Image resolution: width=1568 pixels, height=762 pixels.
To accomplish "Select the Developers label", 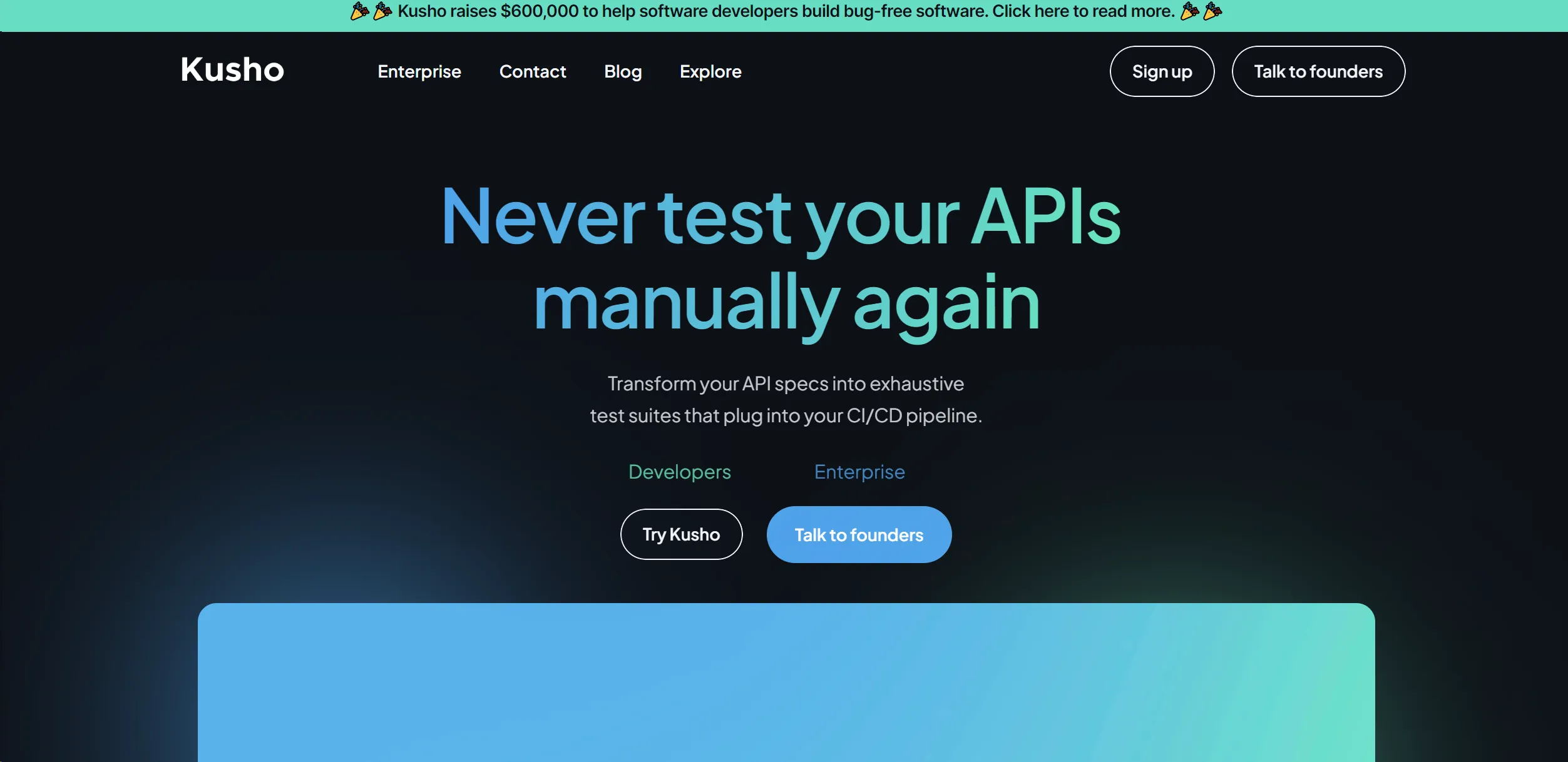I will pyautogui.click(x=679, y=472).
